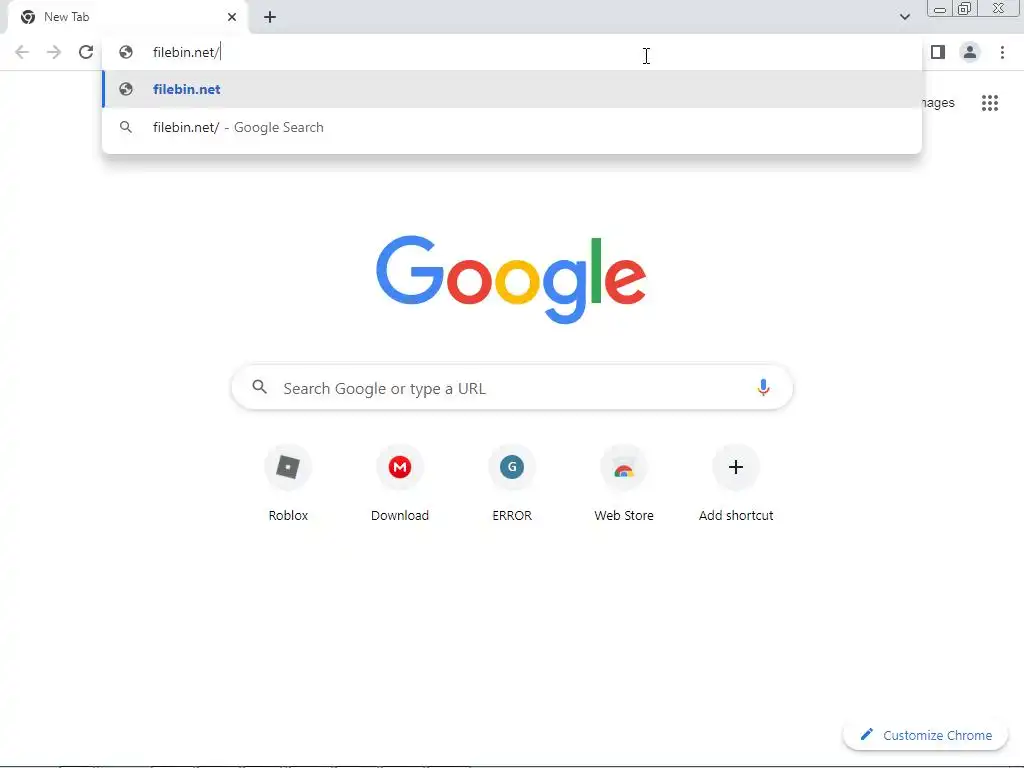Image resolution: width=1024 pixels, height=768 pixels.
Task: Close the Chrome window
Action: [x=999, y=8]
